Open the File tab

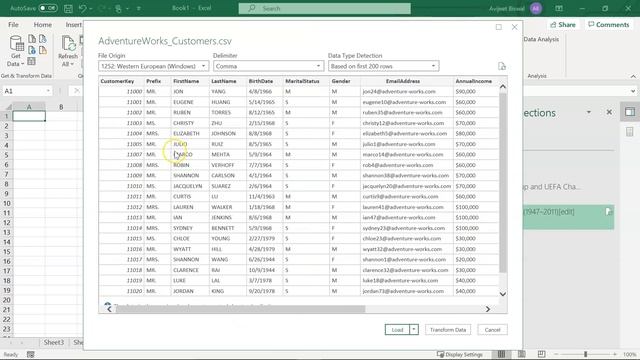[x=13, y=24]
